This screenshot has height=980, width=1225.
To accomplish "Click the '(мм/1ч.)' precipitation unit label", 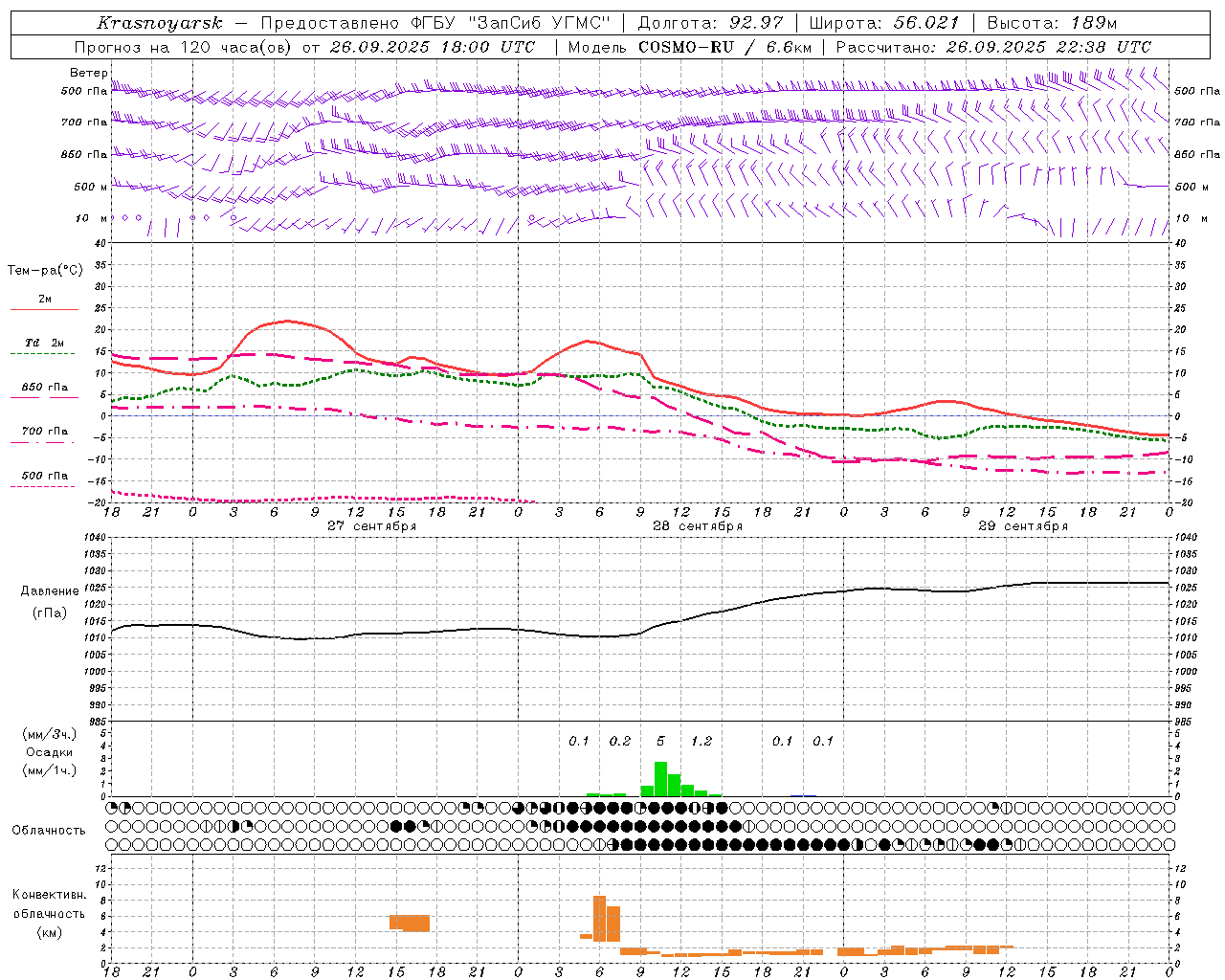I will 50,770.
